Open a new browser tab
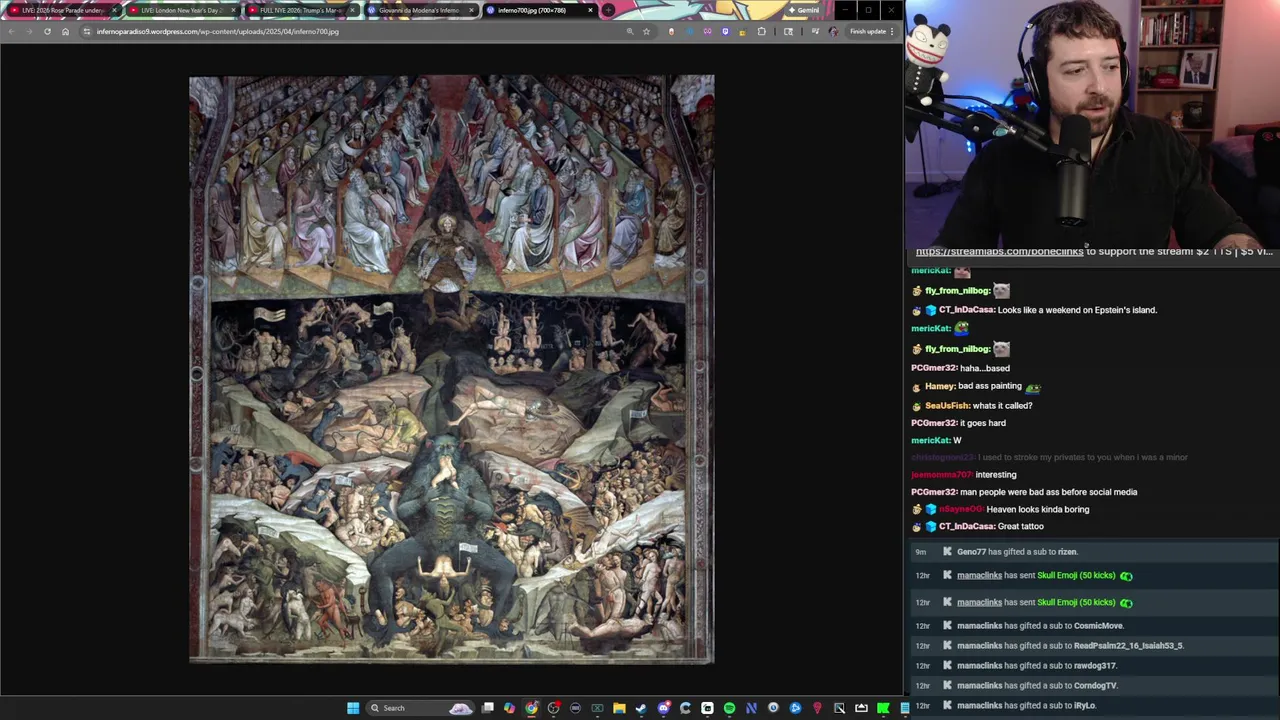Viewport: 1280px width, 720px height. 608,10
